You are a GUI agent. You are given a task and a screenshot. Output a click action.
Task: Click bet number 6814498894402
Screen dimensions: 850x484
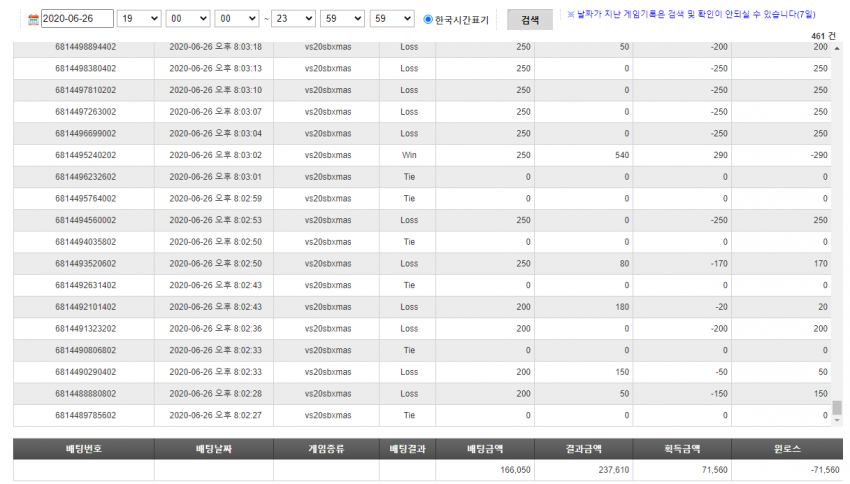86,47
